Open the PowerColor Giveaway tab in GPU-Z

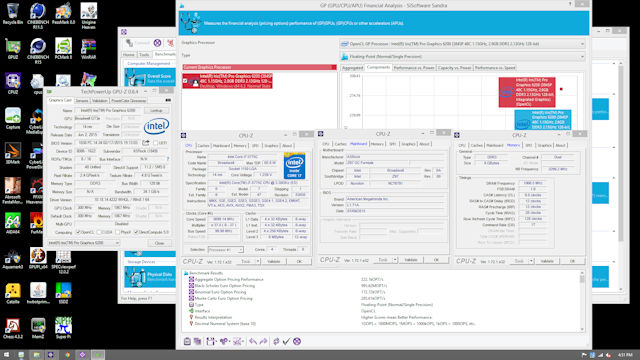point(129,100)
